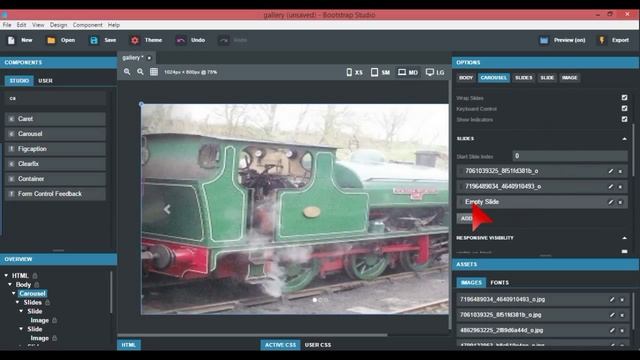Zoom out the canvas magnifier icon
640x360 pixels.
click(140, 72)
